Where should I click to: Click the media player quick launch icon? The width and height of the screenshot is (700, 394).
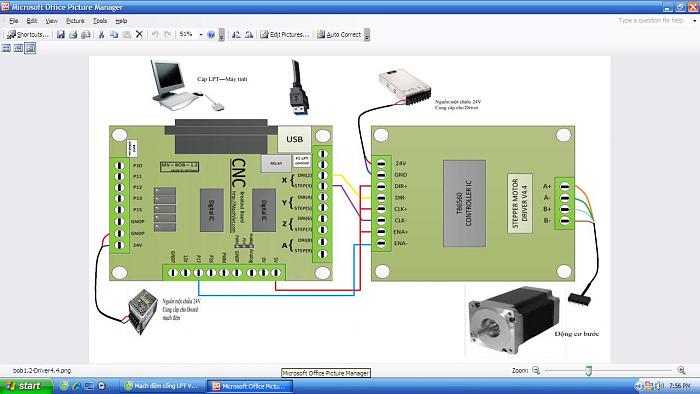click(101, 386)
